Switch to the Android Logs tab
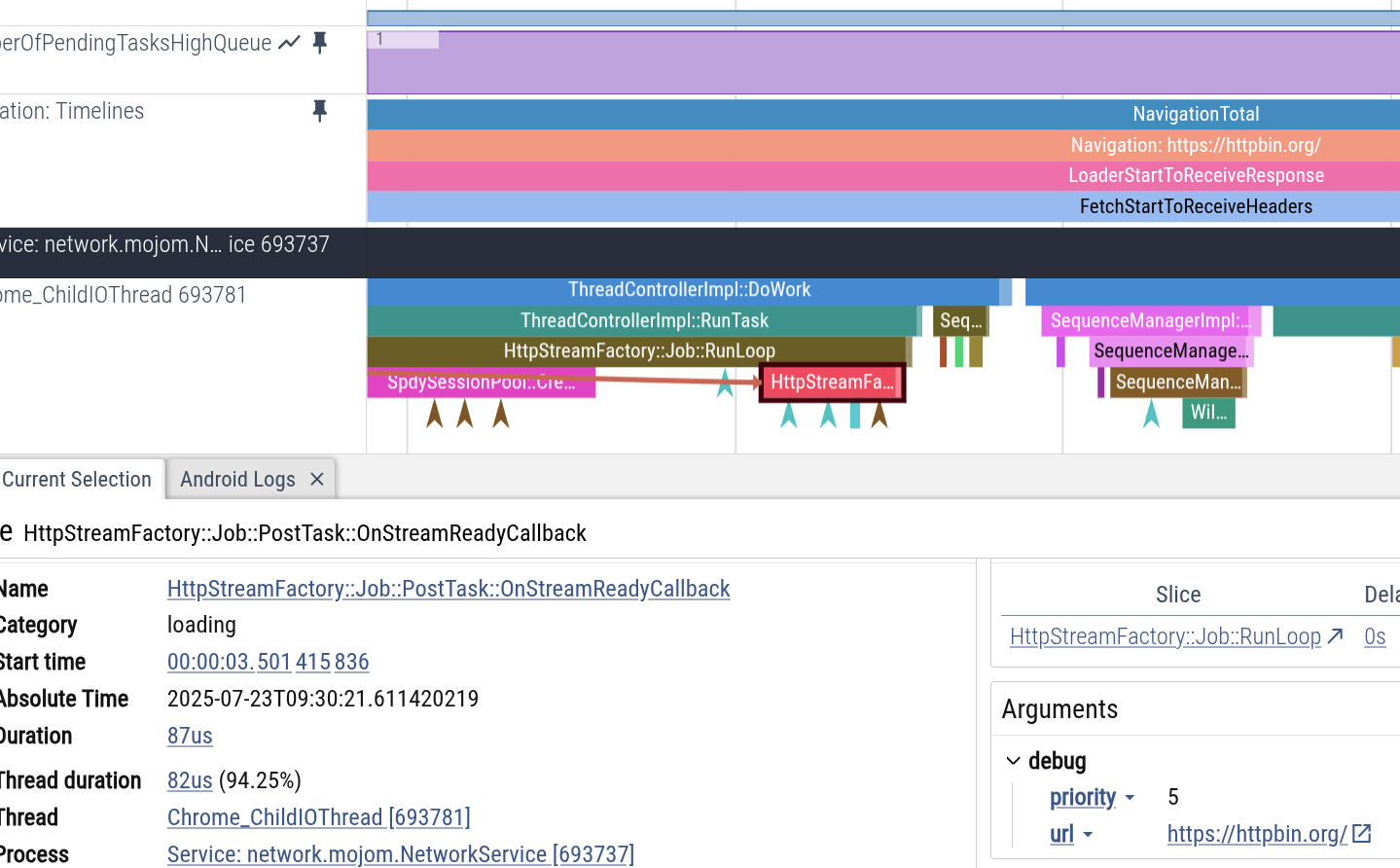 [x=237, y=480]
